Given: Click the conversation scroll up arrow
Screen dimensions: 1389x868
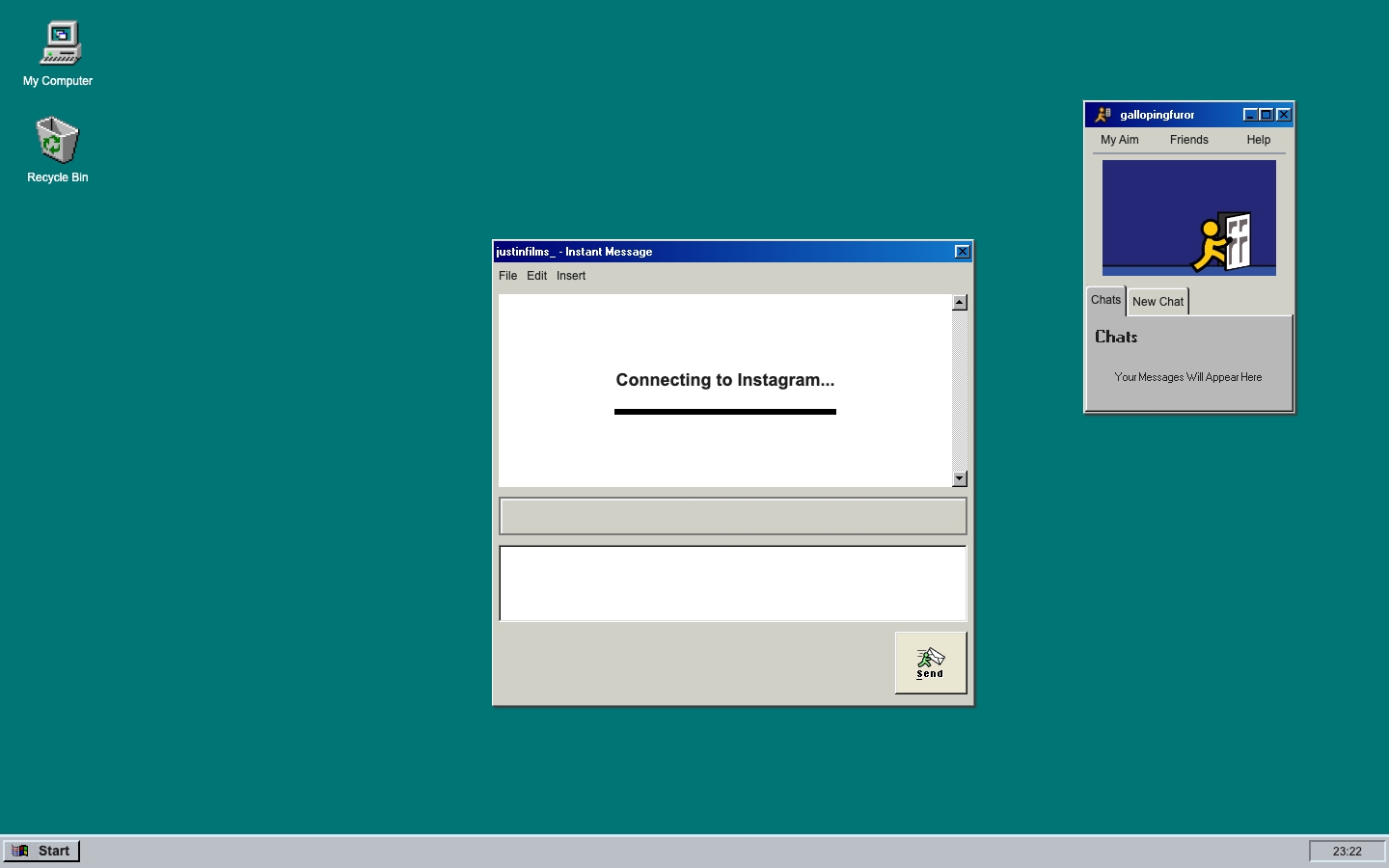Looking at the screenshot, I should pos(959,303).
